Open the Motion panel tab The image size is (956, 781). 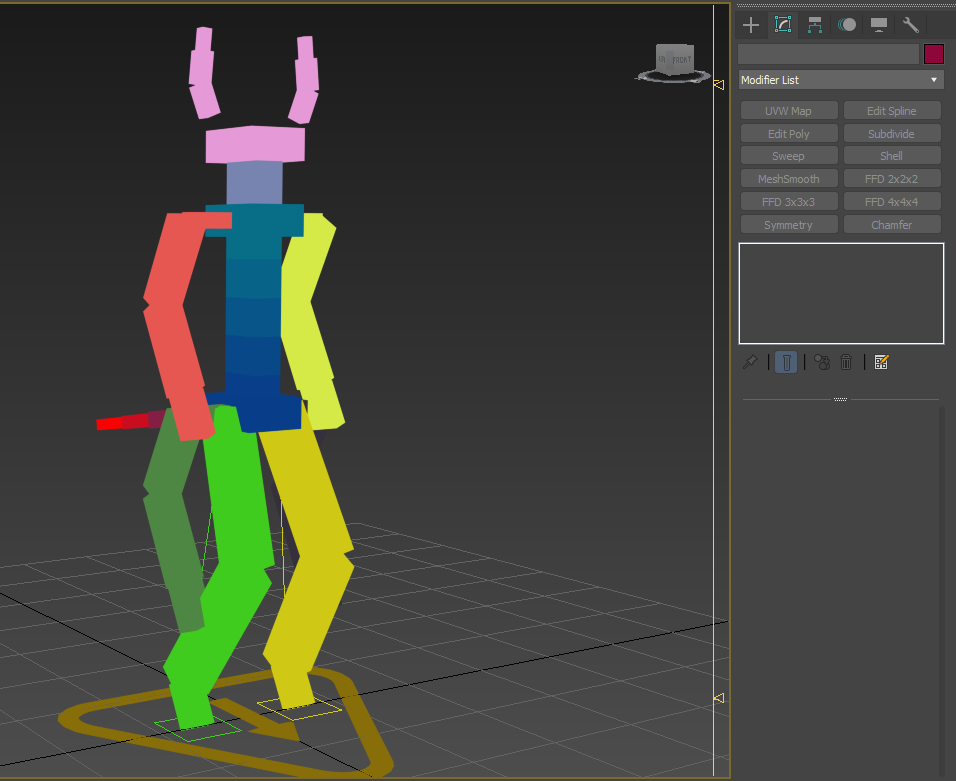[847, 25]
